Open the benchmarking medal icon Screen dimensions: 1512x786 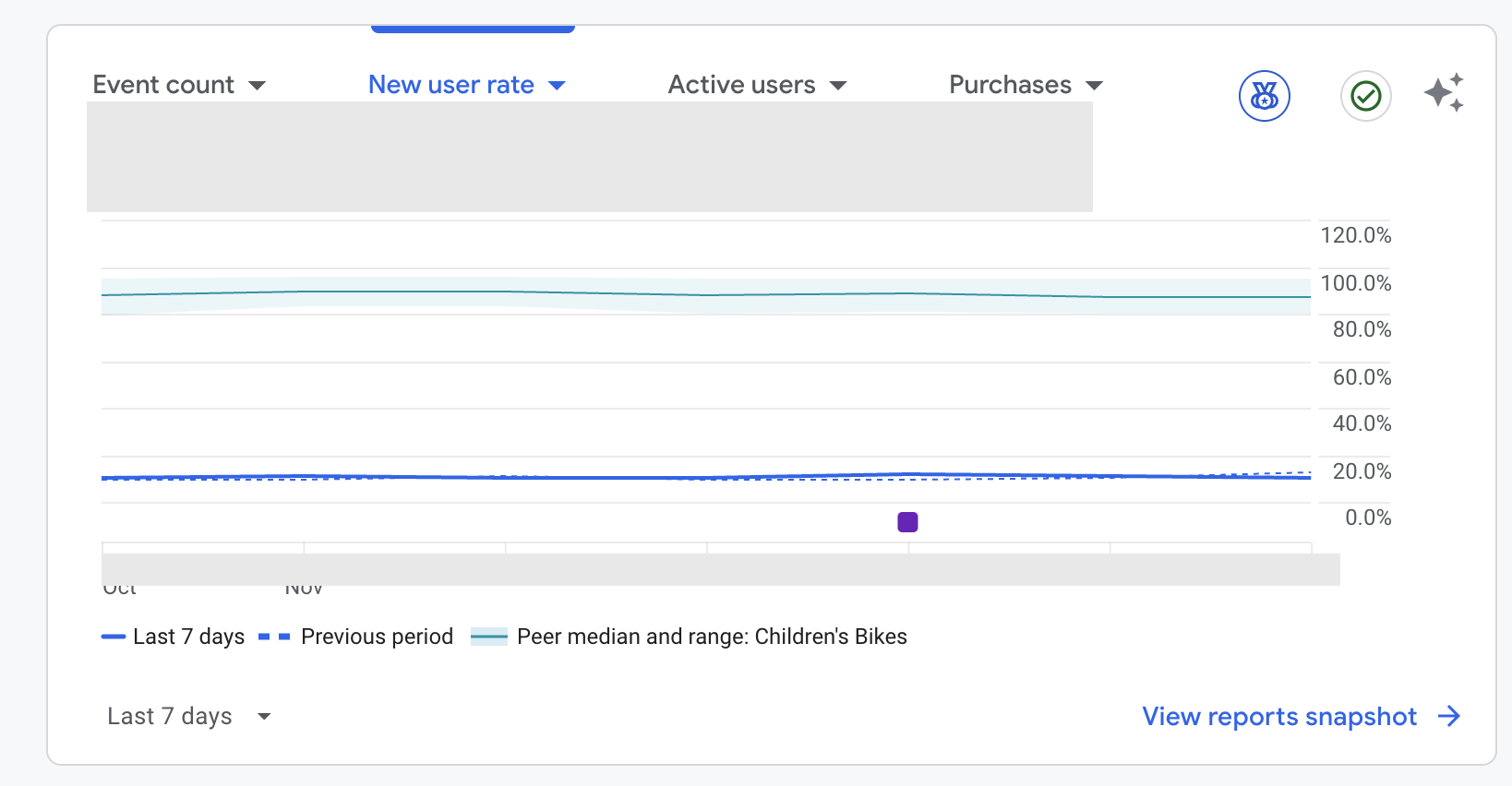coord(1264,96)
